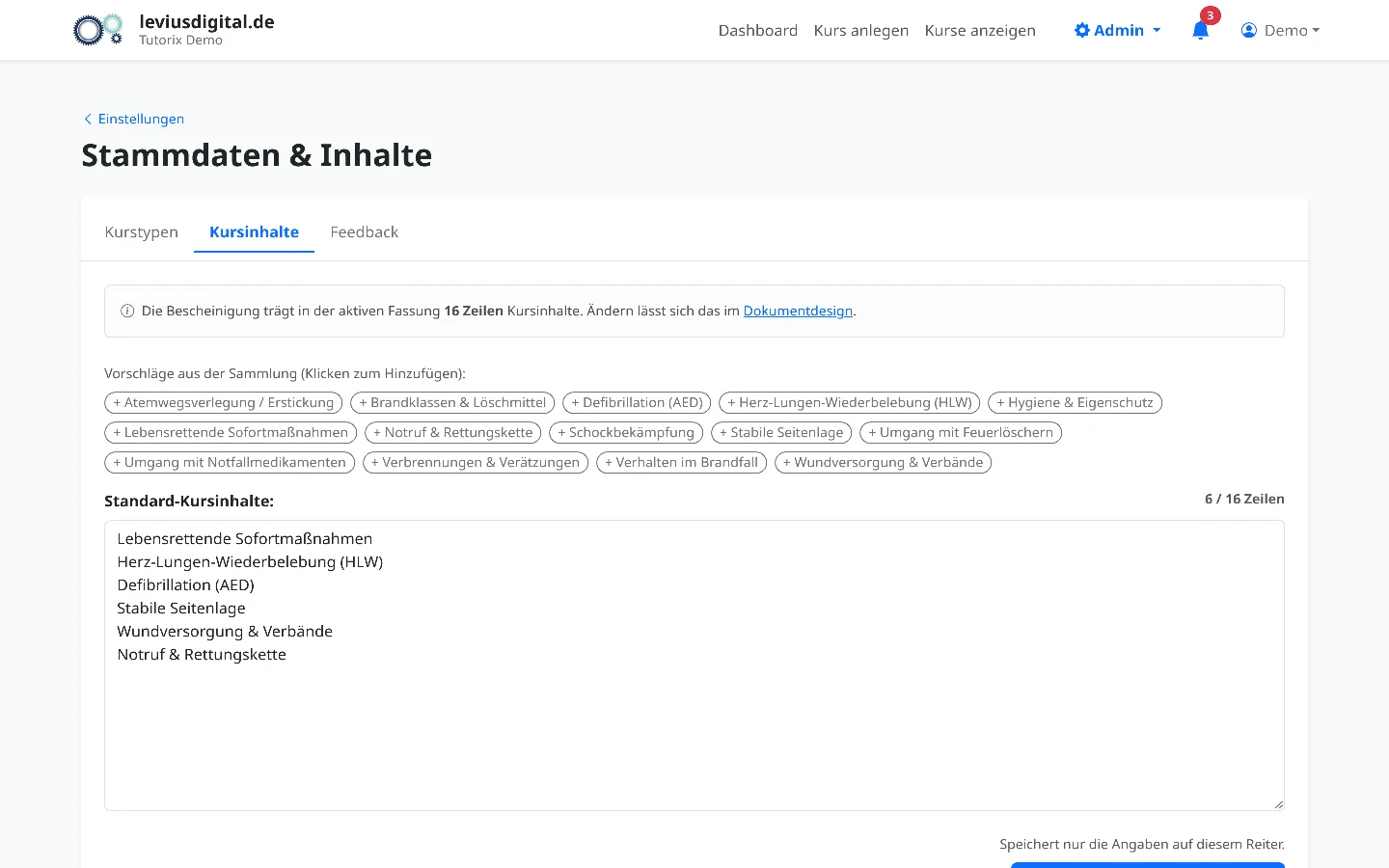Click 'Stabile Seitenlage' line in the textarea
This screenshot has width=1389, height=868.
(x=181, y=608)
